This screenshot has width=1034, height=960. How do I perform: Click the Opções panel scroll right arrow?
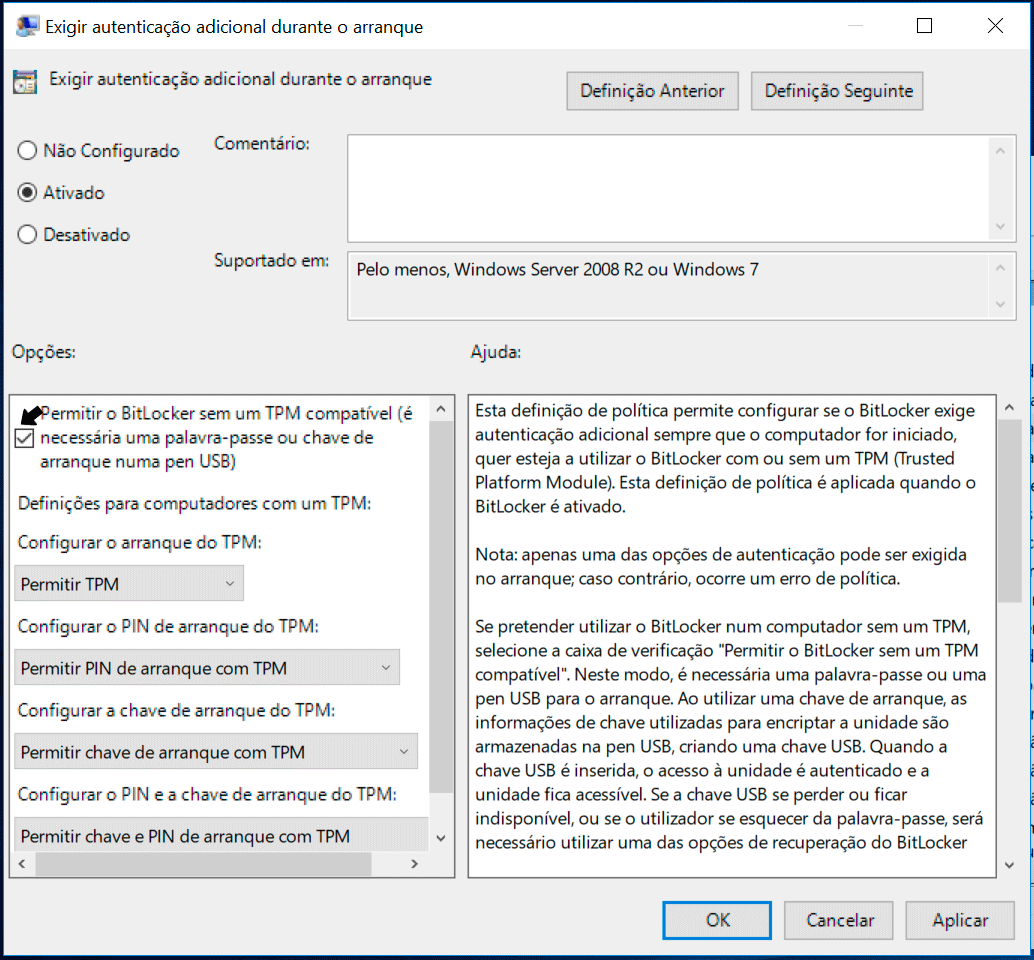(414, 864)
